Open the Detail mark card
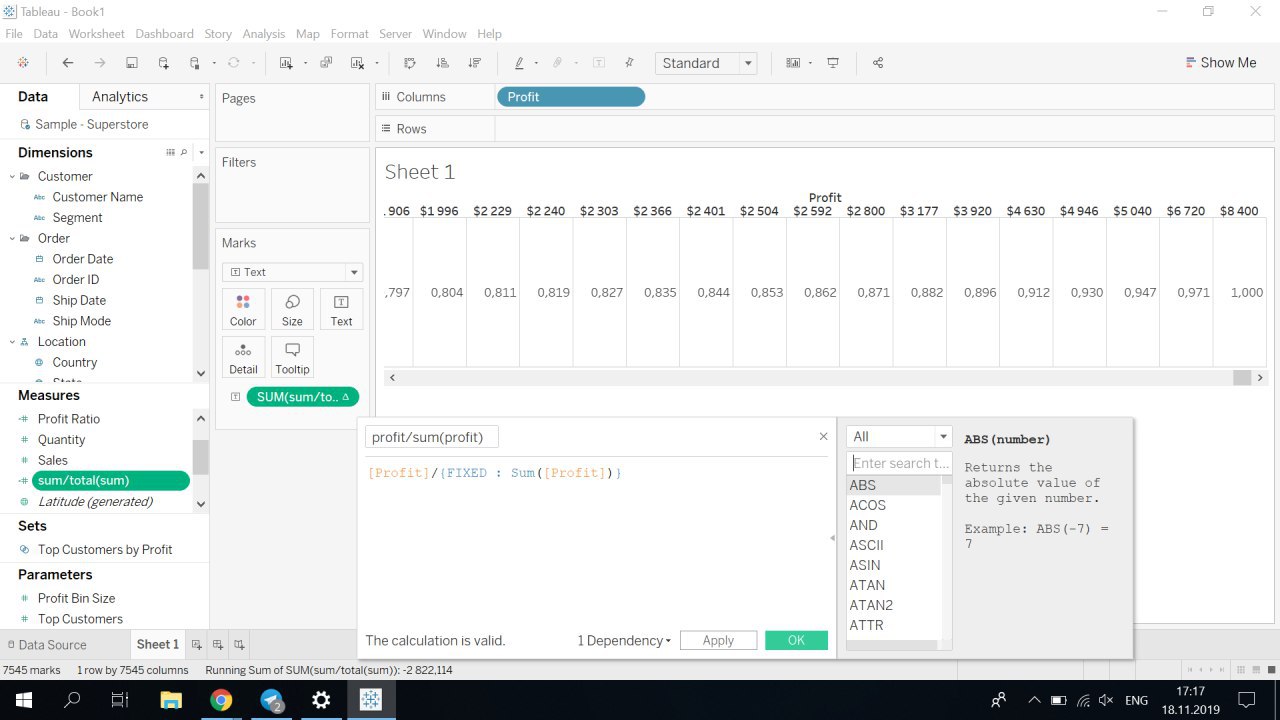 point(243,358)
